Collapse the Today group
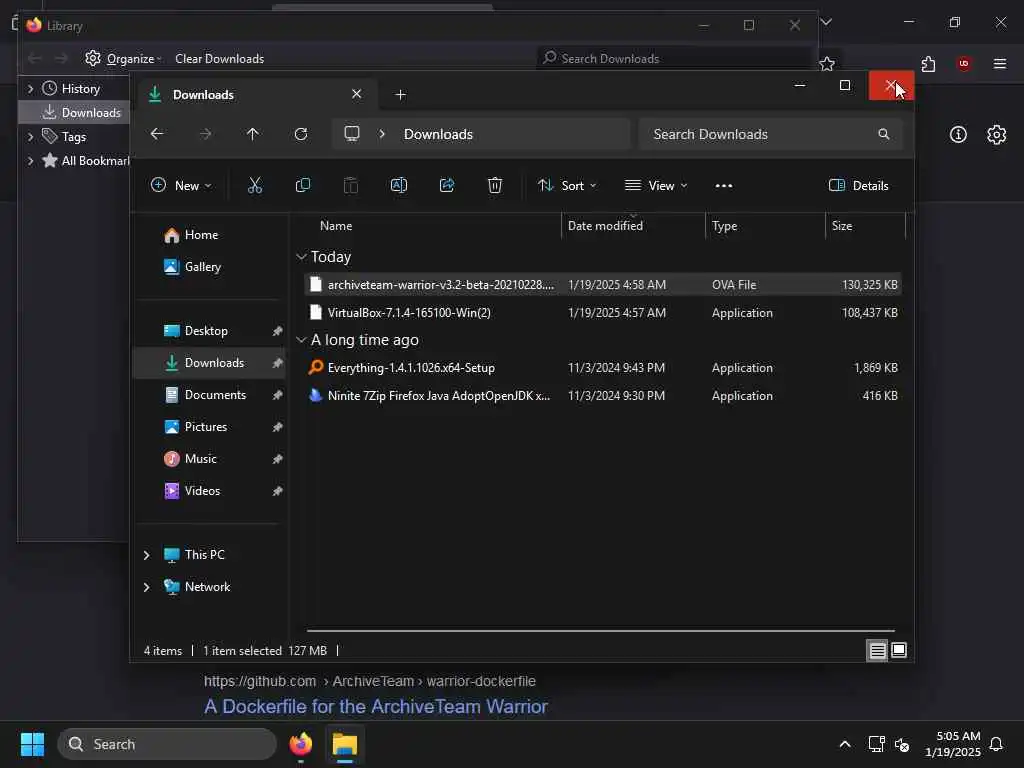 pos(301,257)
